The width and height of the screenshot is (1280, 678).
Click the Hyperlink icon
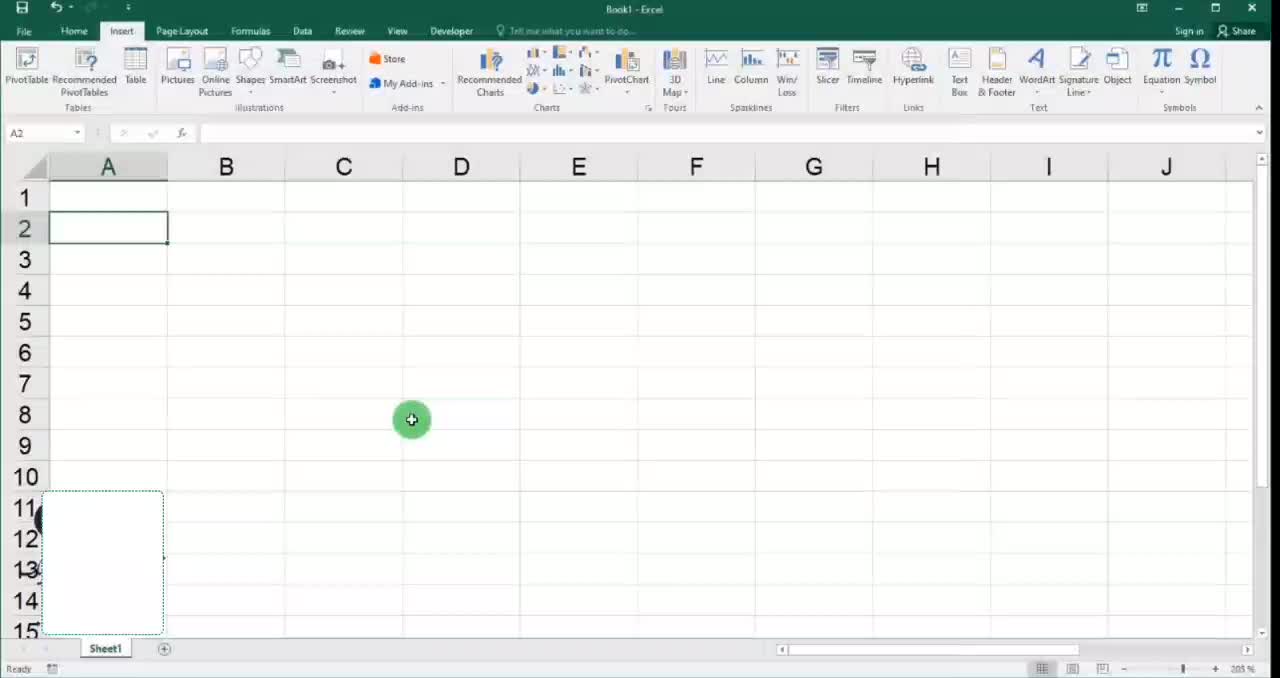pos(912,66)
